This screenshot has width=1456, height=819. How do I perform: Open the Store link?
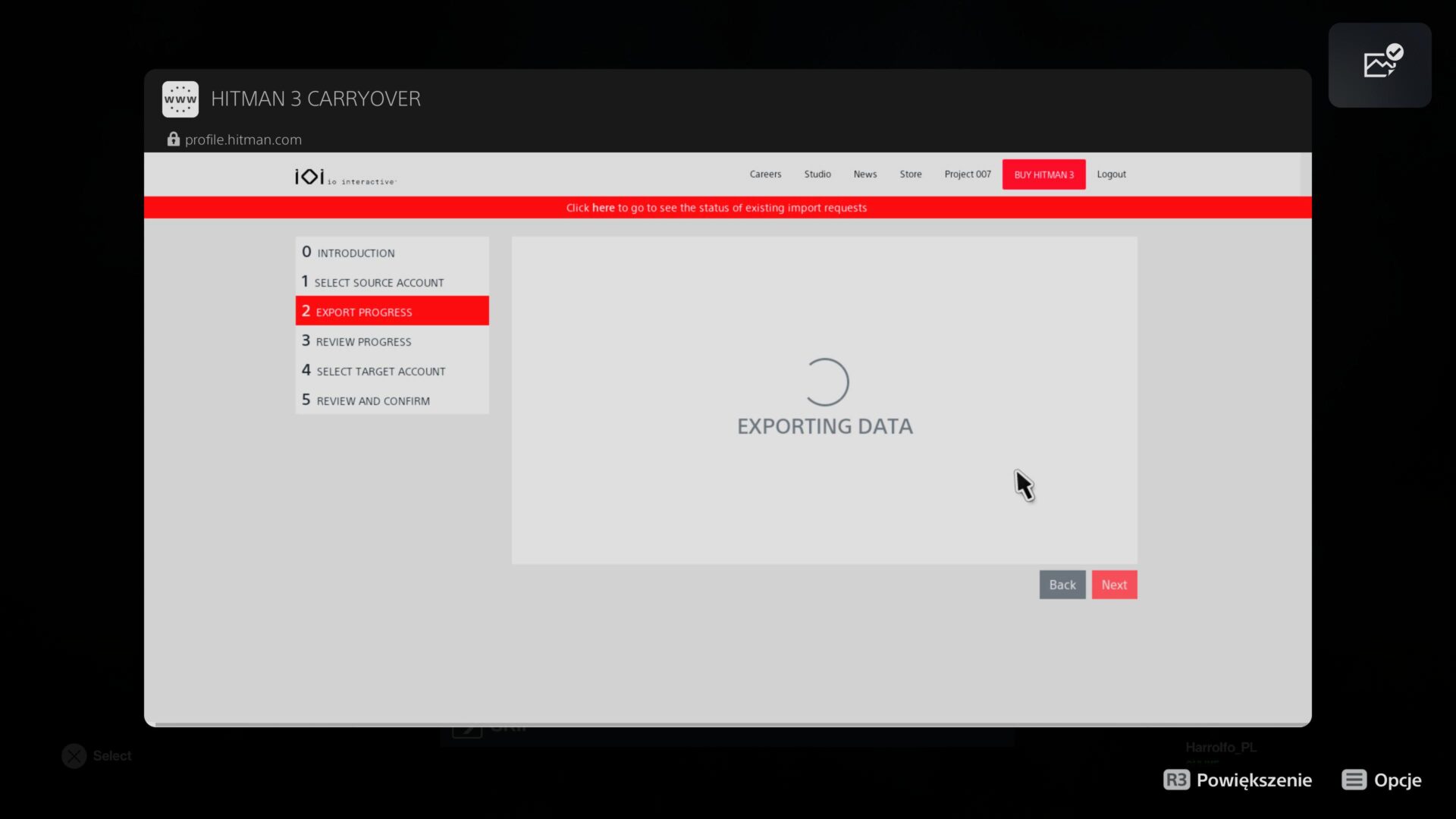911,174
